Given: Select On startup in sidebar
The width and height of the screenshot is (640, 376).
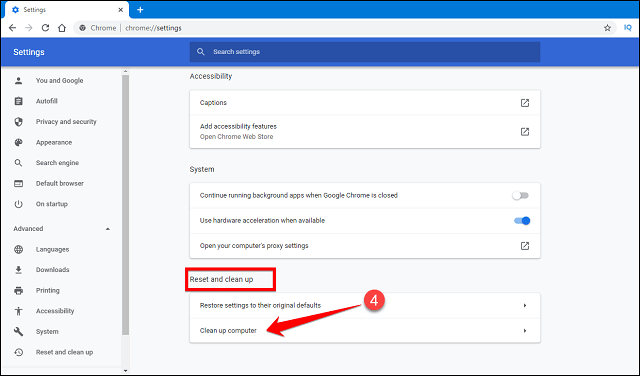Looking at the screenshot, I should coord(52,204).
